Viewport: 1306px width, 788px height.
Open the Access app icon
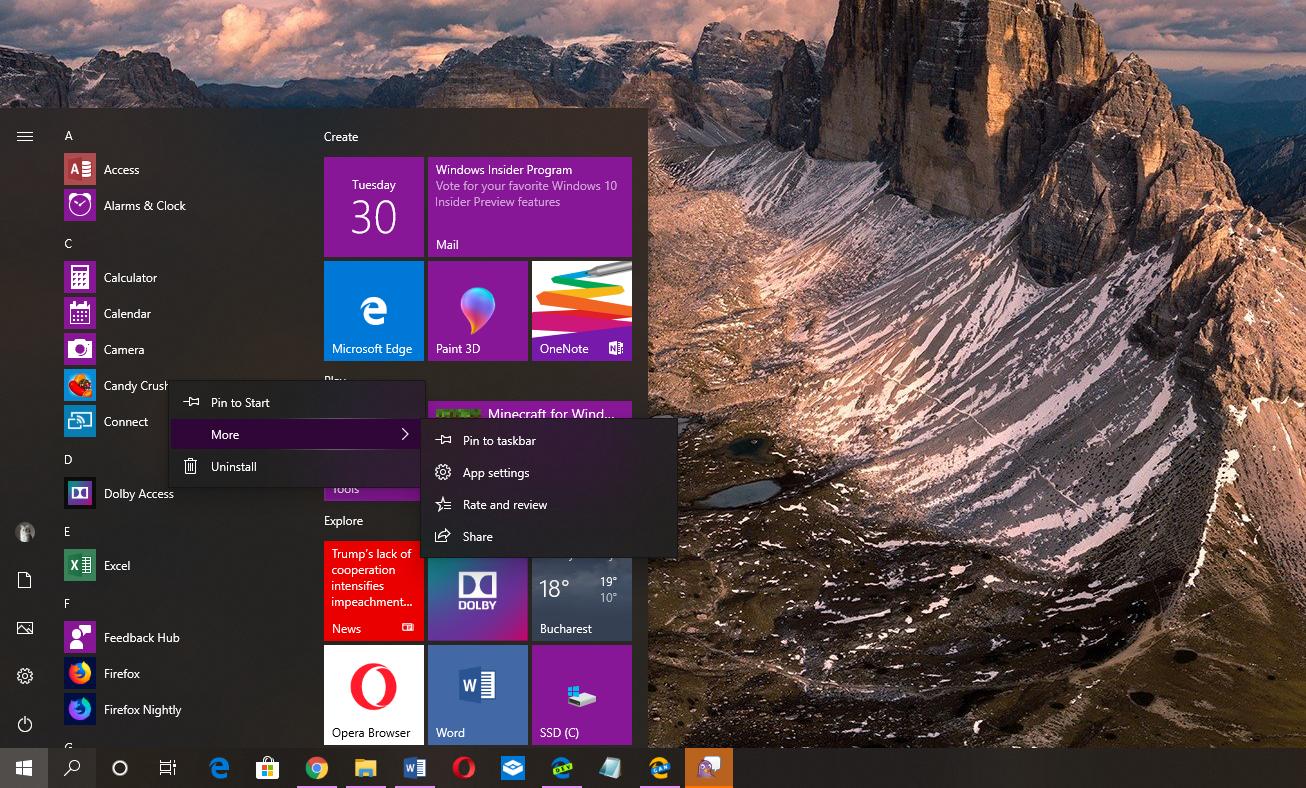click(x=80, y=170)
